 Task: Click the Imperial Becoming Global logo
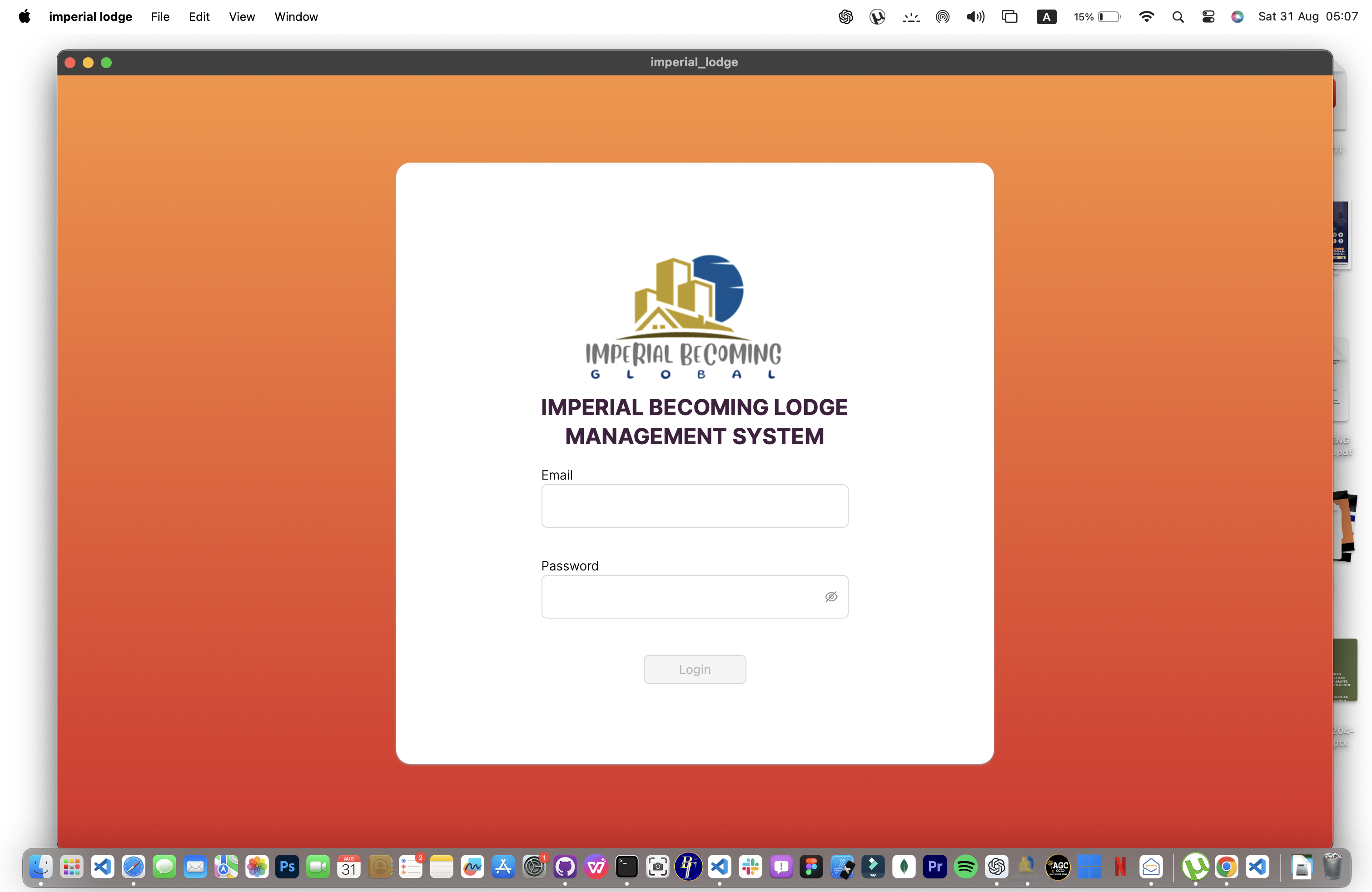684,317
